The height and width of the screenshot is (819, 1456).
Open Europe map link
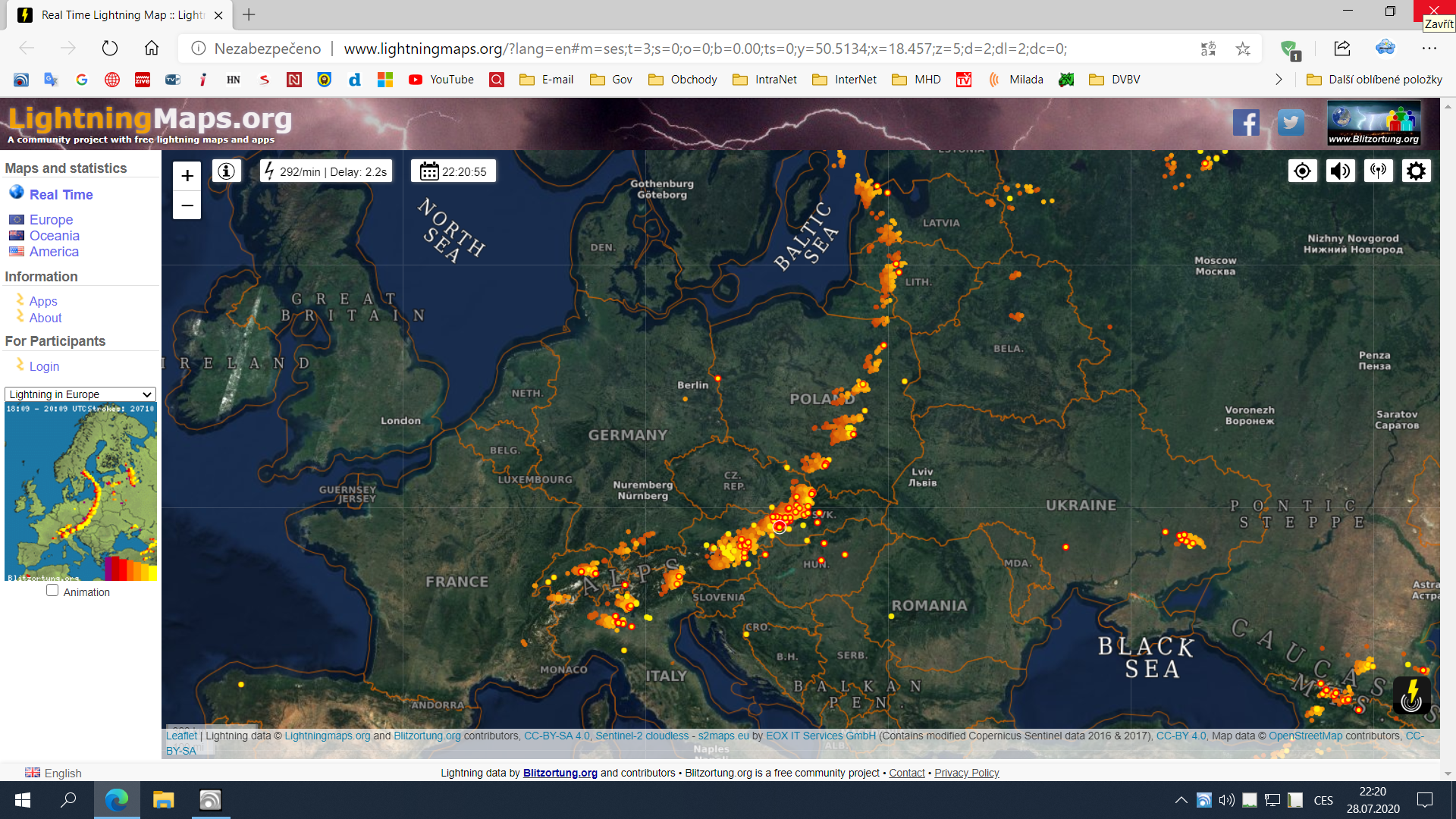51,219
